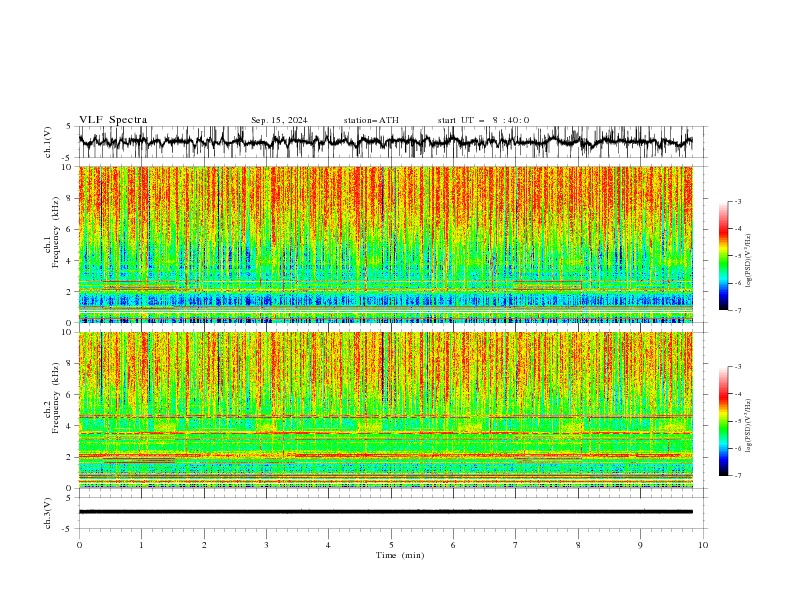Click the time axis tick '10'

click(x=703, y=545)
